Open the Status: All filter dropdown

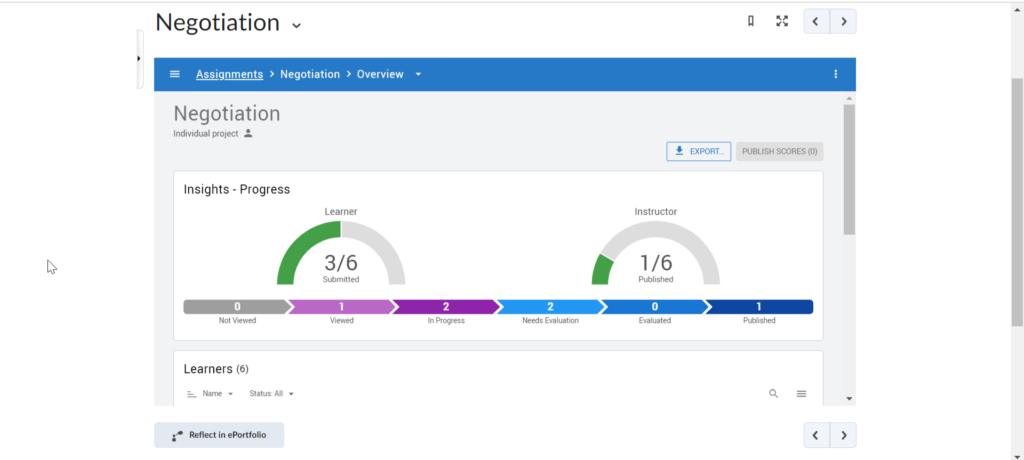point(272,394)
